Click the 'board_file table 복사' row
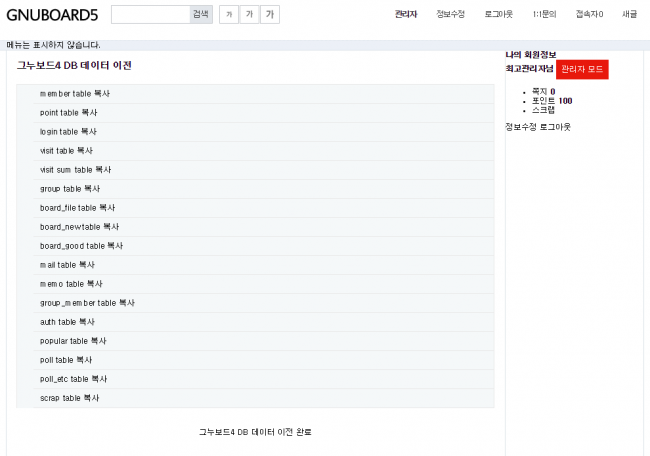 point(264,209)
